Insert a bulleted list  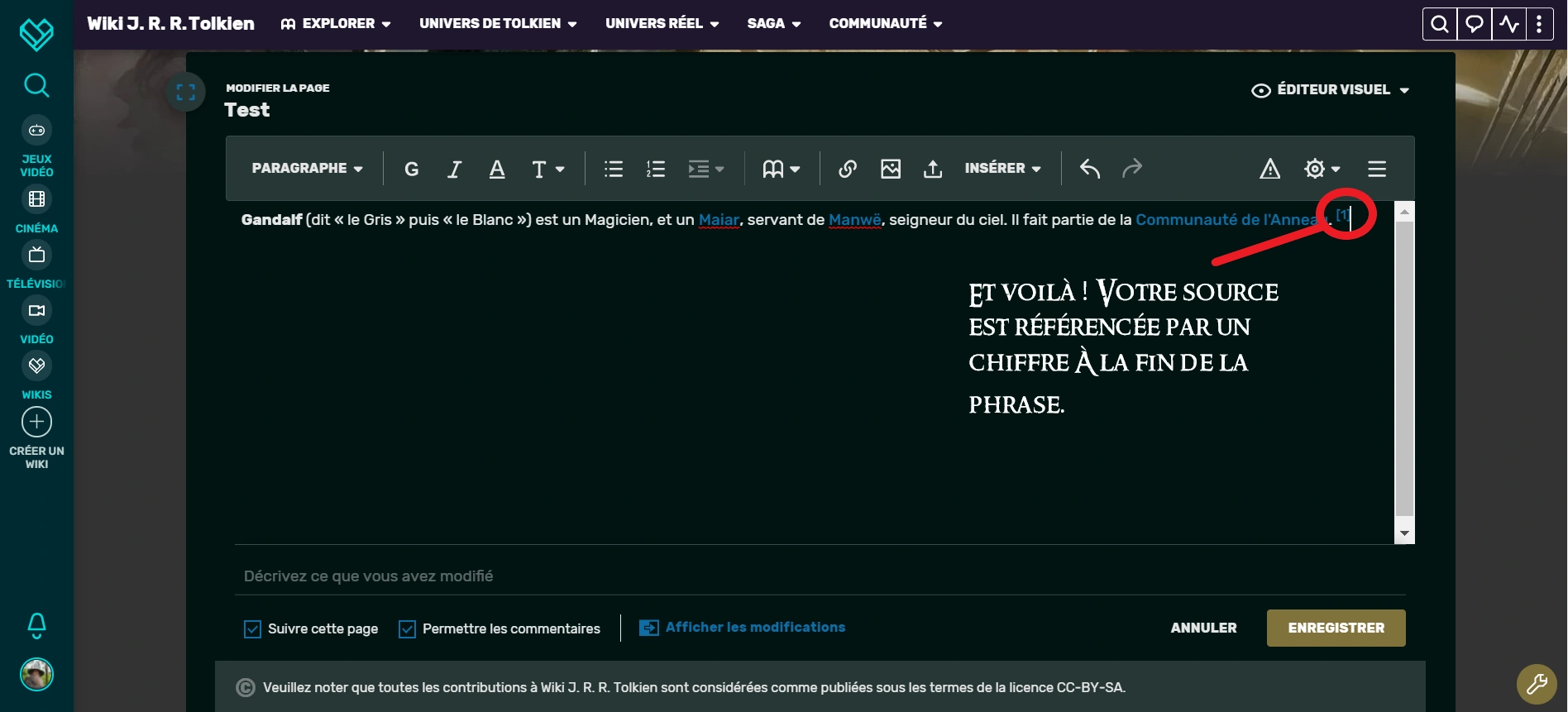pos(614,169)
